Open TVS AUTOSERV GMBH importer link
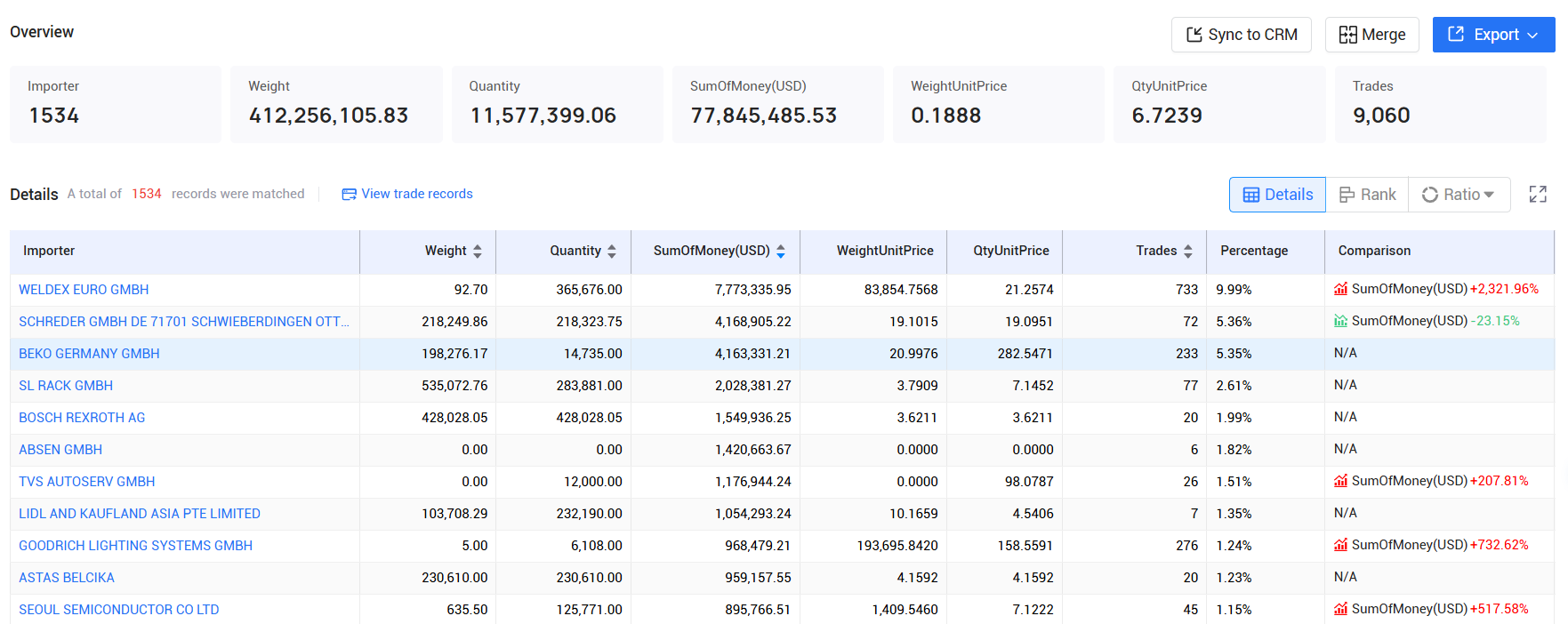Viewport: 1568px width, 624px height. coord(87,482)
